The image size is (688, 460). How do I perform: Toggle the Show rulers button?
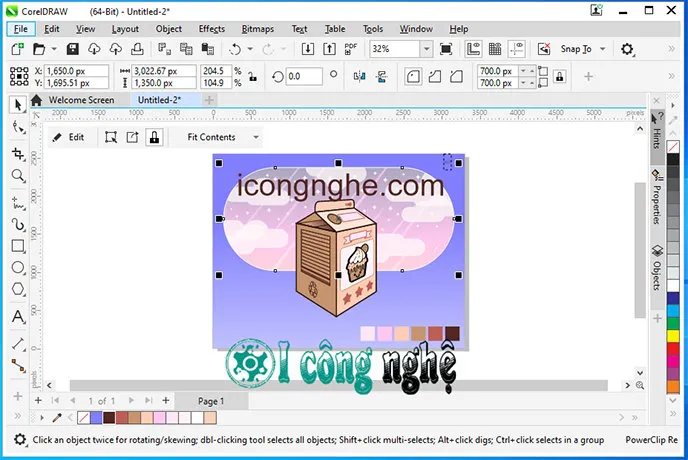pyautogui.click(x=473, y=49)
